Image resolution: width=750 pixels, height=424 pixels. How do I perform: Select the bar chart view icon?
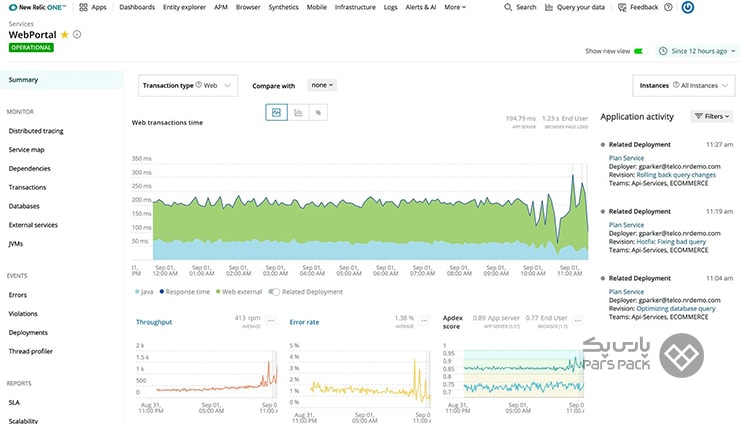coord(298,112)
